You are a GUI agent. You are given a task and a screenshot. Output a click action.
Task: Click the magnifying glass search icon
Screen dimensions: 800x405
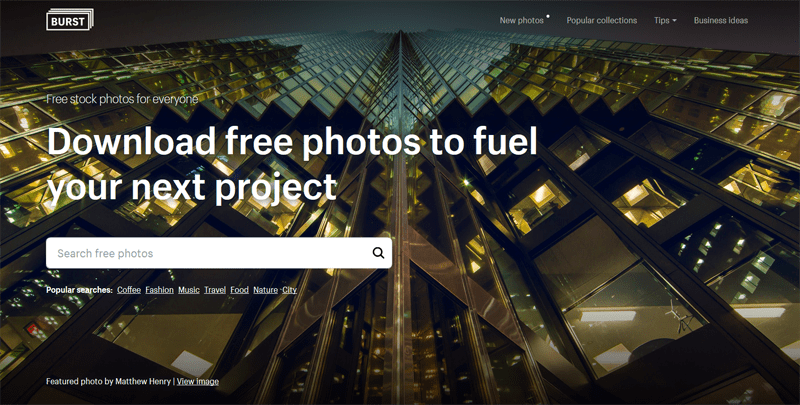(x=378, y=253)
